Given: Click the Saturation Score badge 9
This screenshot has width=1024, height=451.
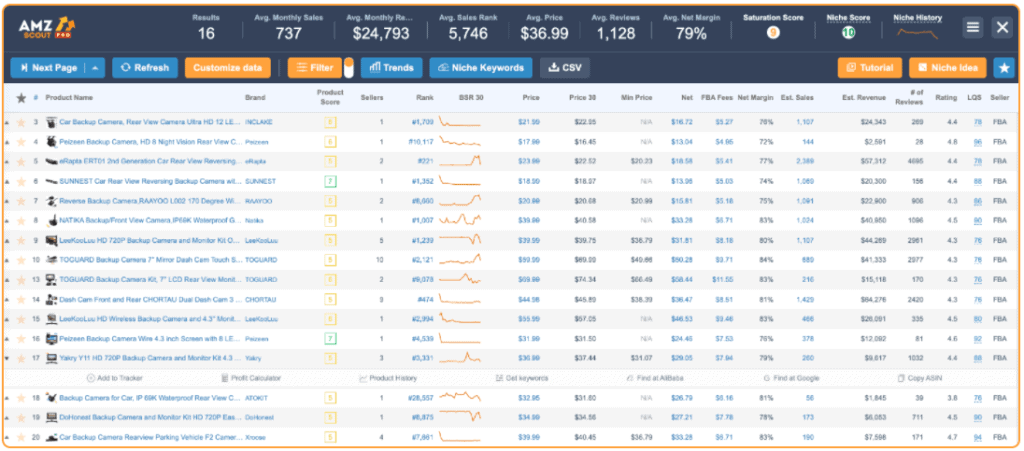Looking at the screenshot, I should pos(773,32).
